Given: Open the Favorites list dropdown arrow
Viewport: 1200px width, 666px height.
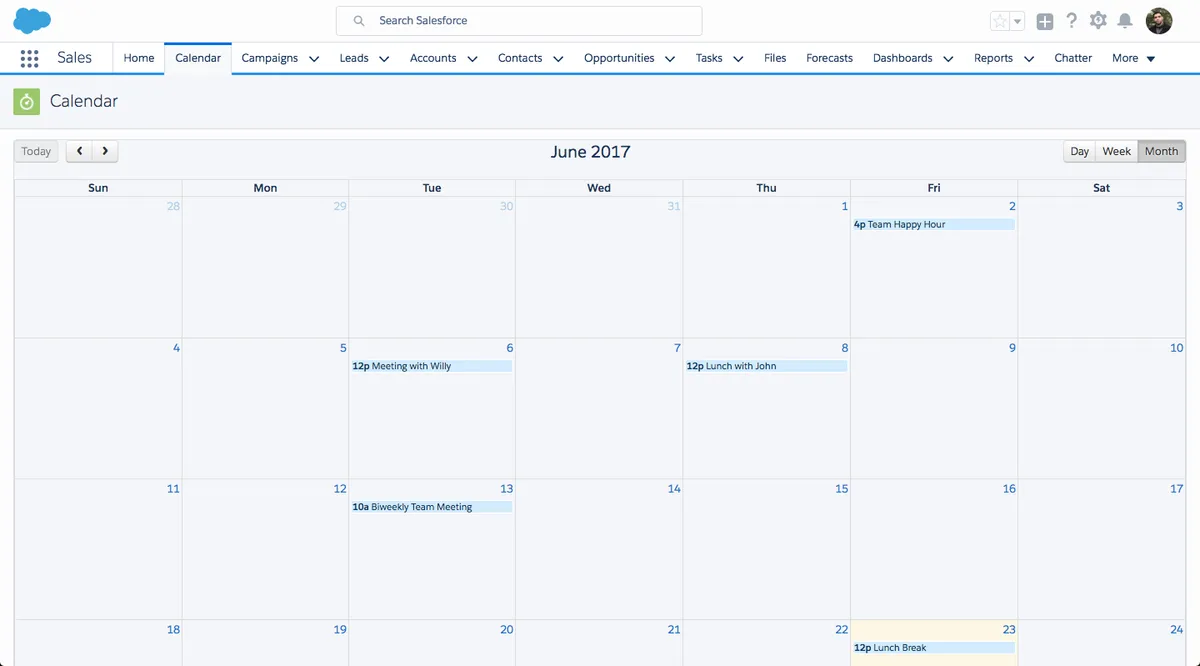Looking at the screenshot, I should [1018, 21].
